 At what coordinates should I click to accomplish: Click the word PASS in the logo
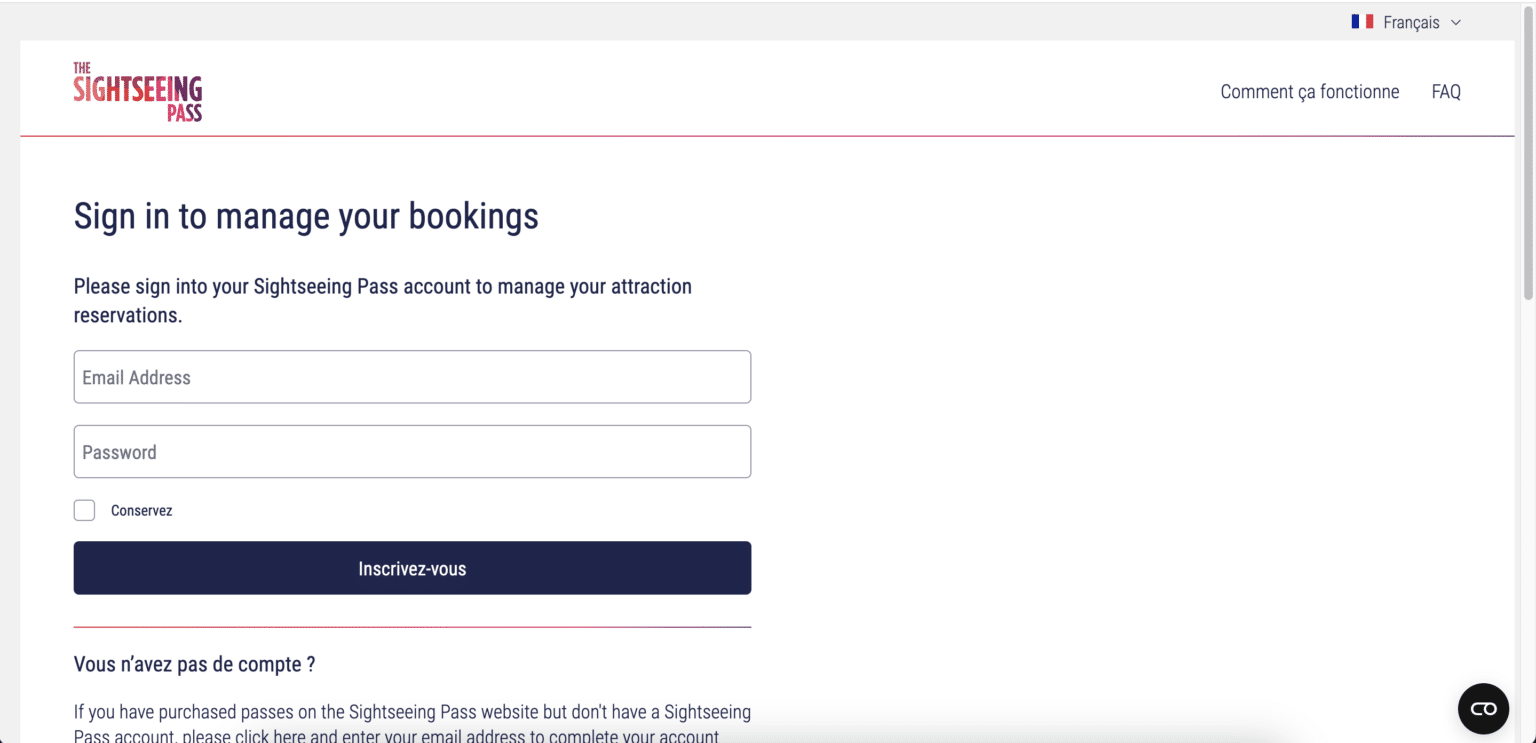(184, 112)
